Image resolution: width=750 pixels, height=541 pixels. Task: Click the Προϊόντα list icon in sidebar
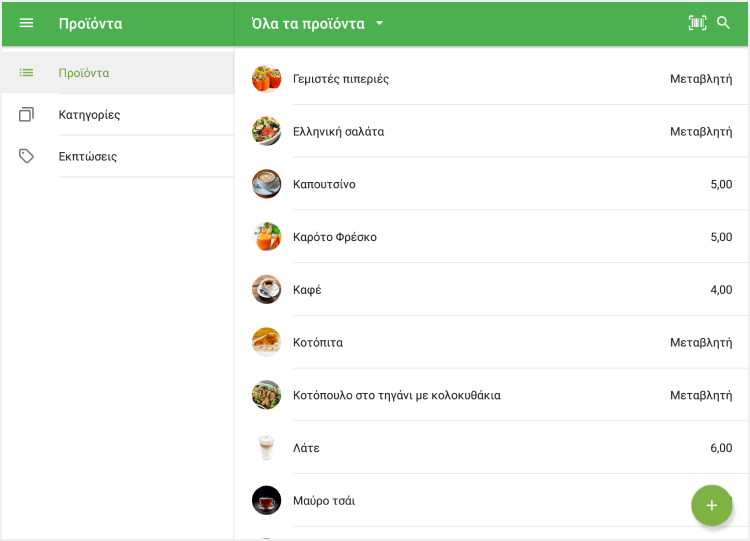tap(27, 73)
